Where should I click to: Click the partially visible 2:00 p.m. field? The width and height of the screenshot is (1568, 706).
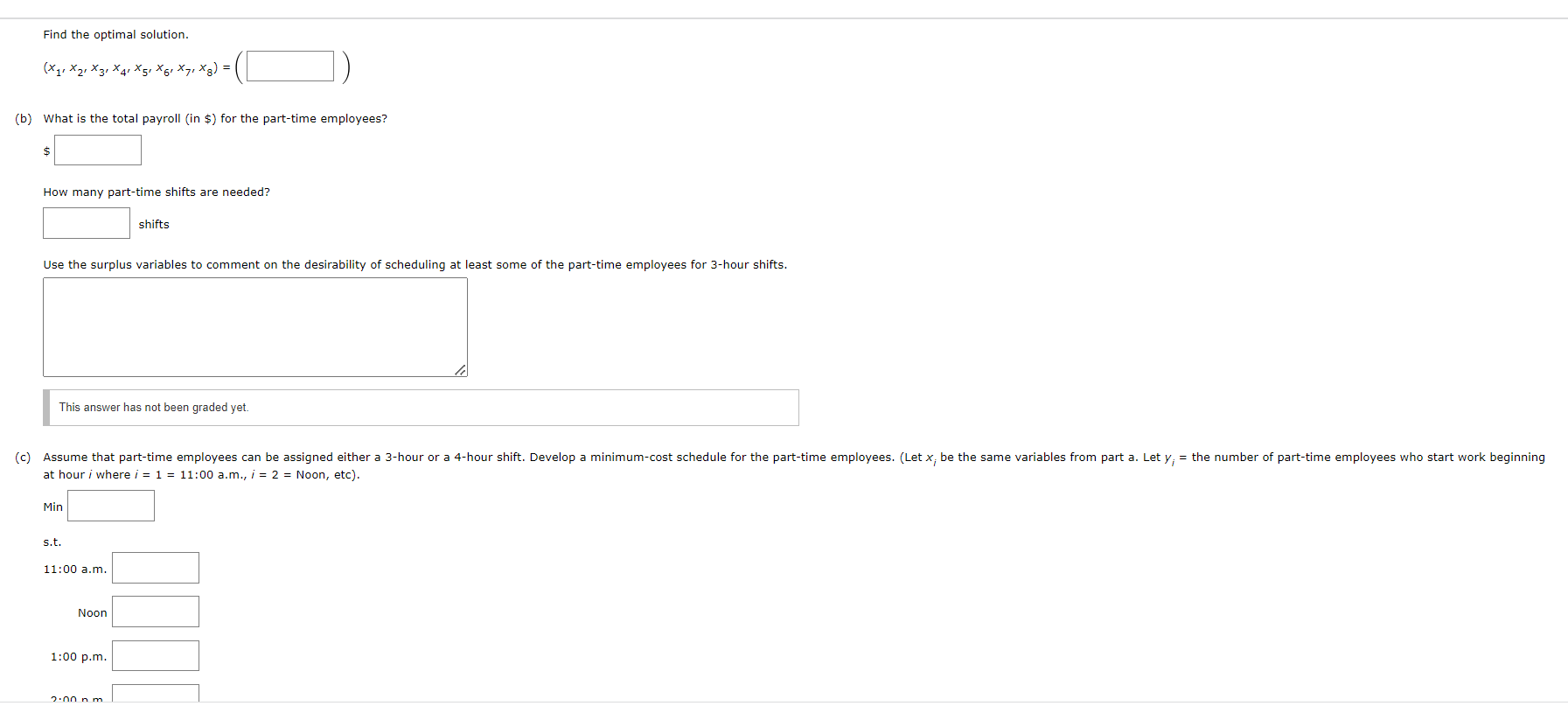[x=156, y=693]
